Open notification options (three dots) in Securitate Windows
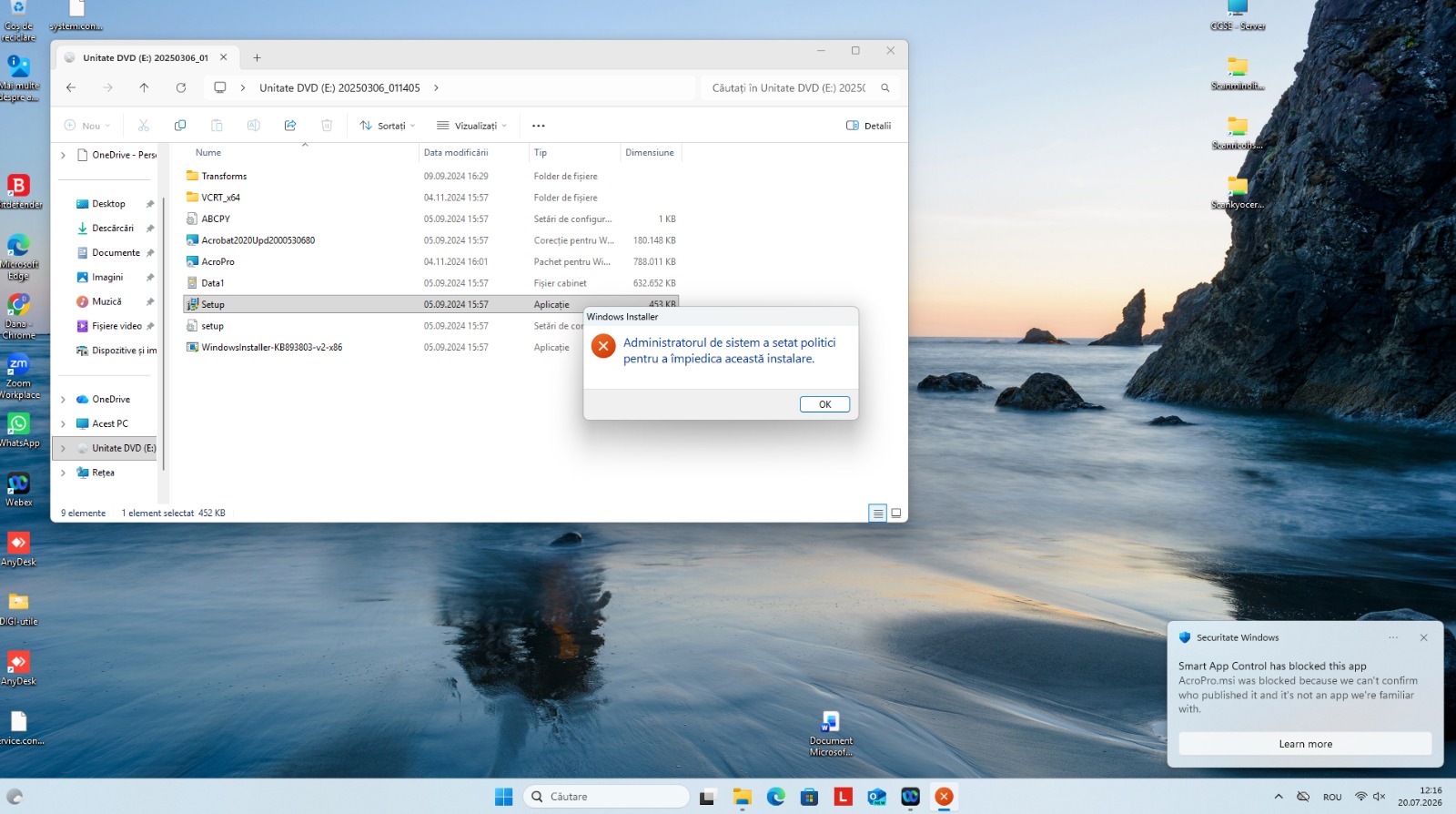The image size is (1456, 814). pyautogui.click(x=1393, y=637)
